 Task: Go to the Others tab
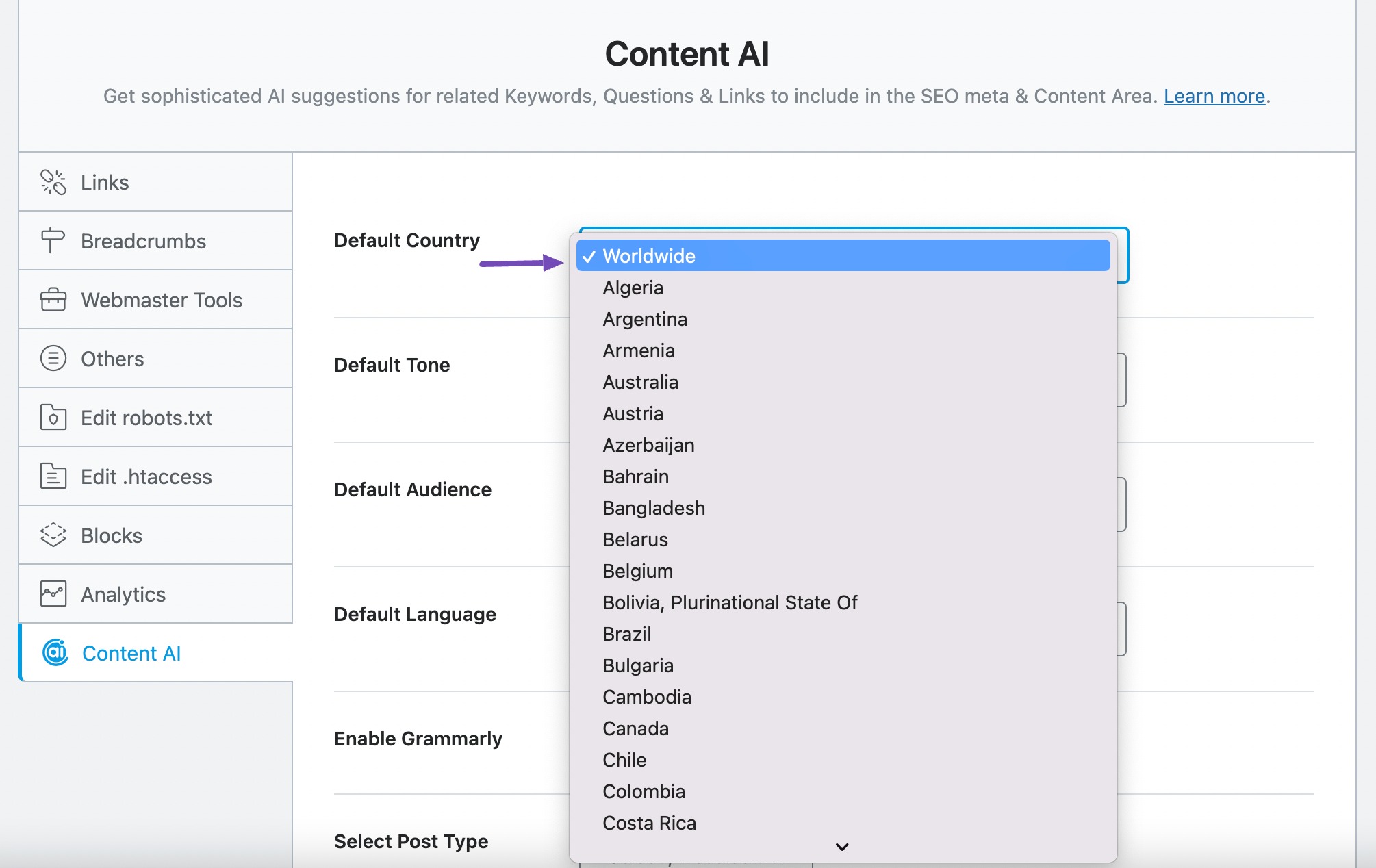tap(155, 359)
